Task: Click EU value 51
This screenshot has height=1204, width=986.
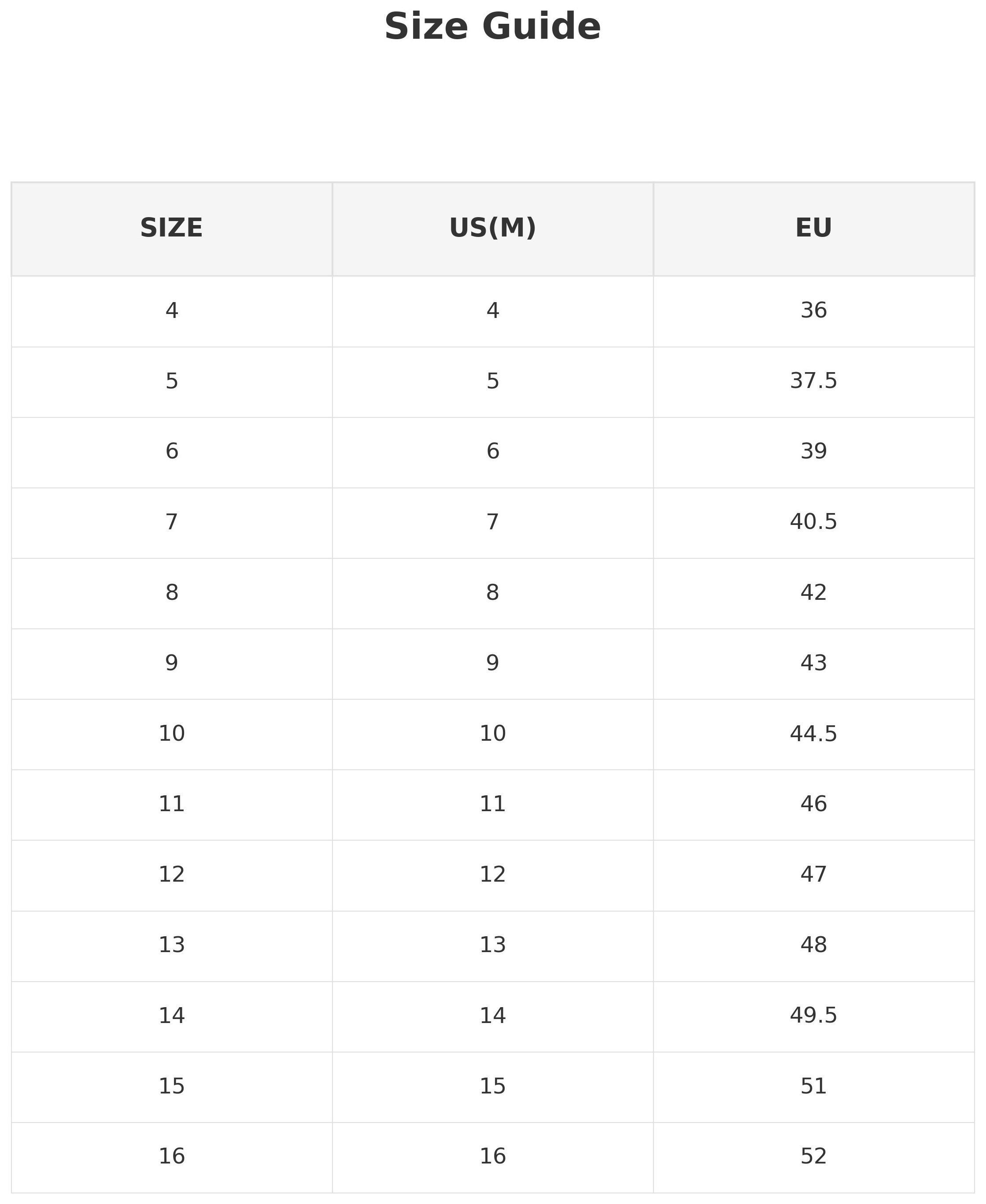Action: point(813,1086)
